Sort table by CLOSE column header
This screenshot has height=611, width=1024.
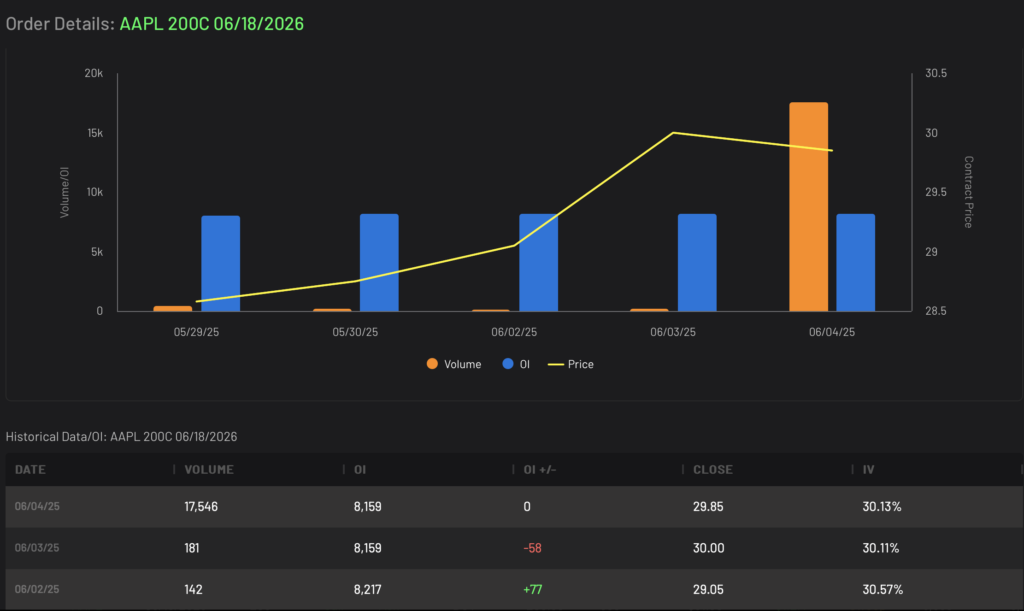712,469
